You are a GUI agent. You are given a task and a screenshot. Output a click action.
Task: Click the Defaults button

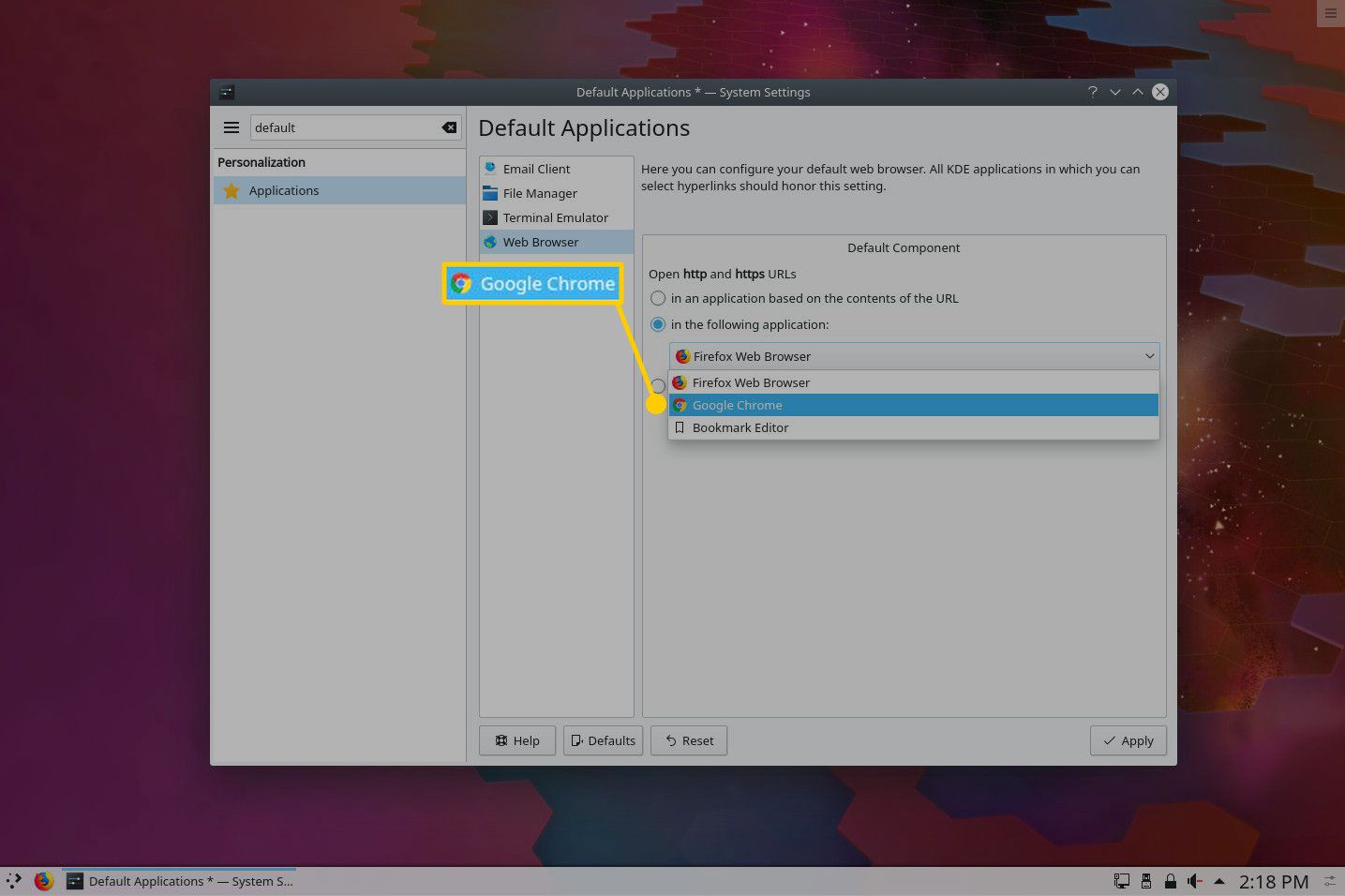pos(603,740)
